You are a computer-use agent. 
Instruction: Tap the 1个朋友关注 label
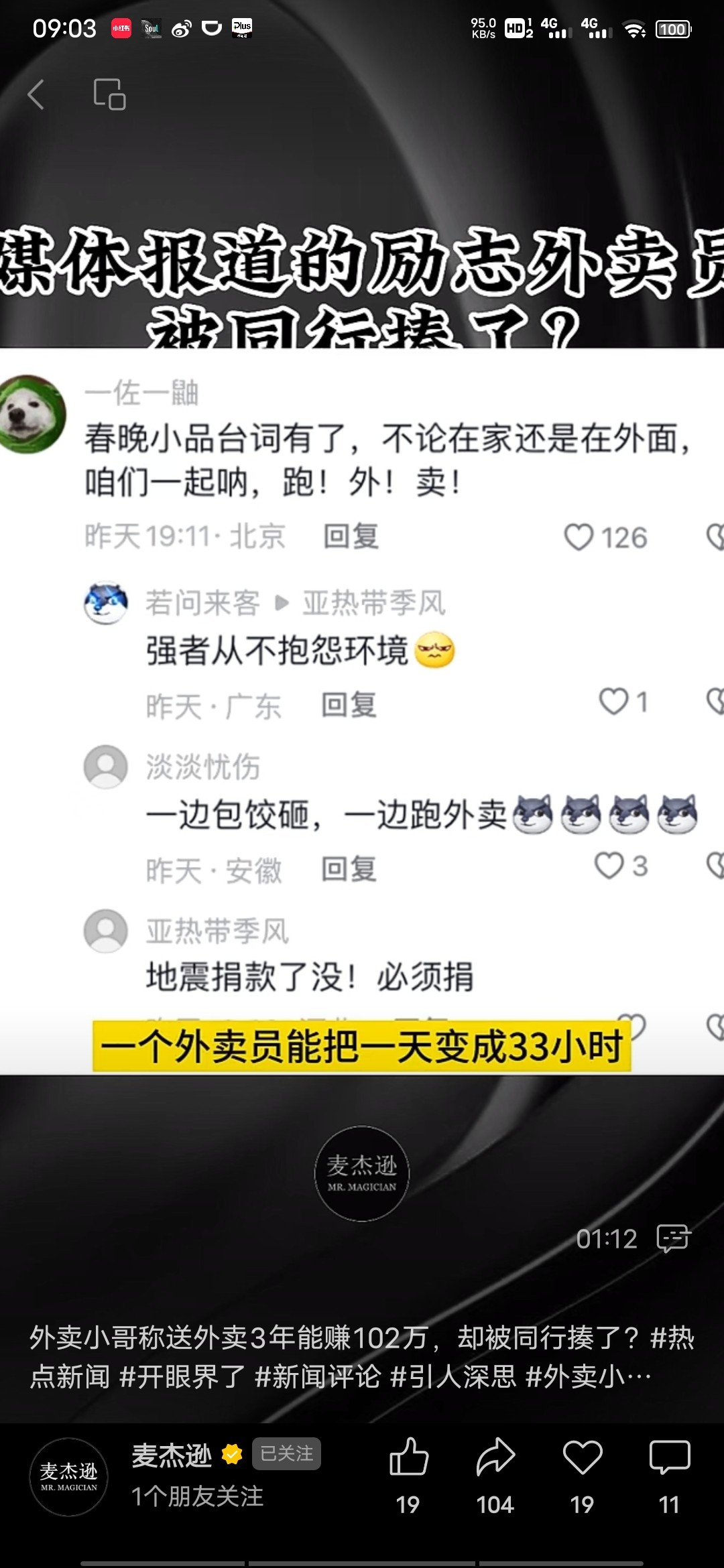pyautogui.click(x=198, y=1496)
